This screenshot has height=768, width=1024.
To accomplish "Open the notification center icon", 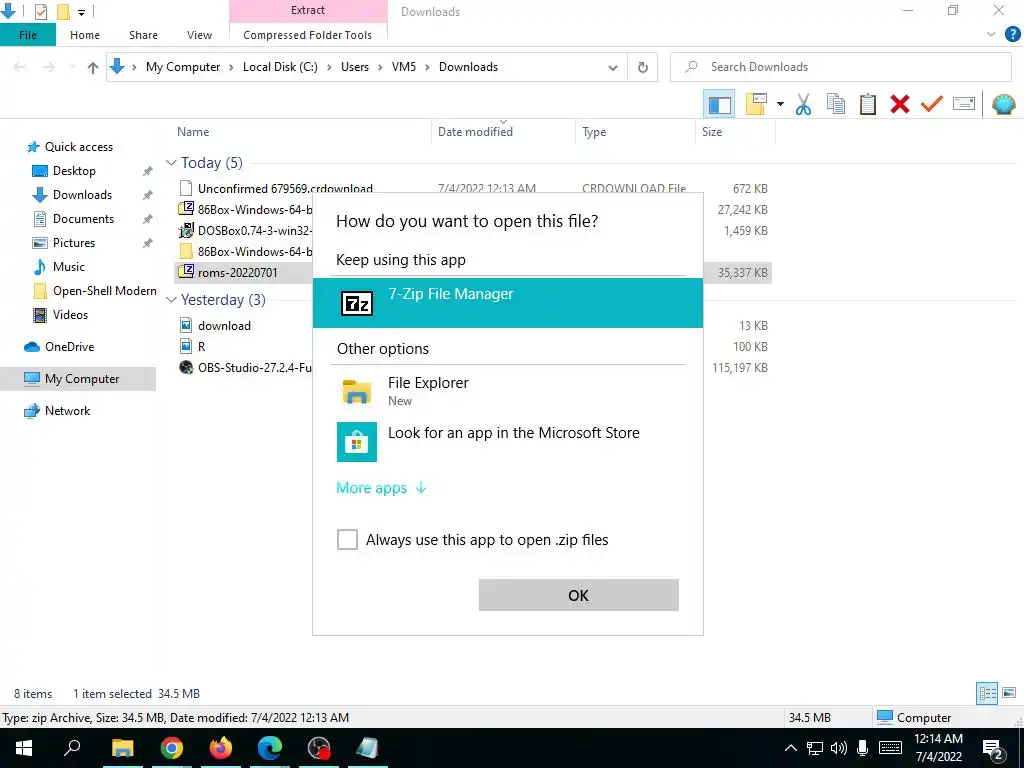I will point(993,748).
